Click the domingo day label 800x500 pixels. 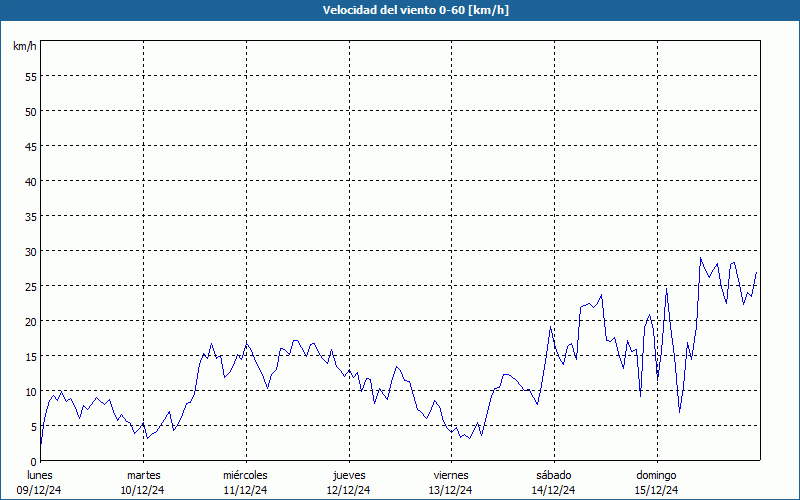pyautogui.click(x=656, y=475)
